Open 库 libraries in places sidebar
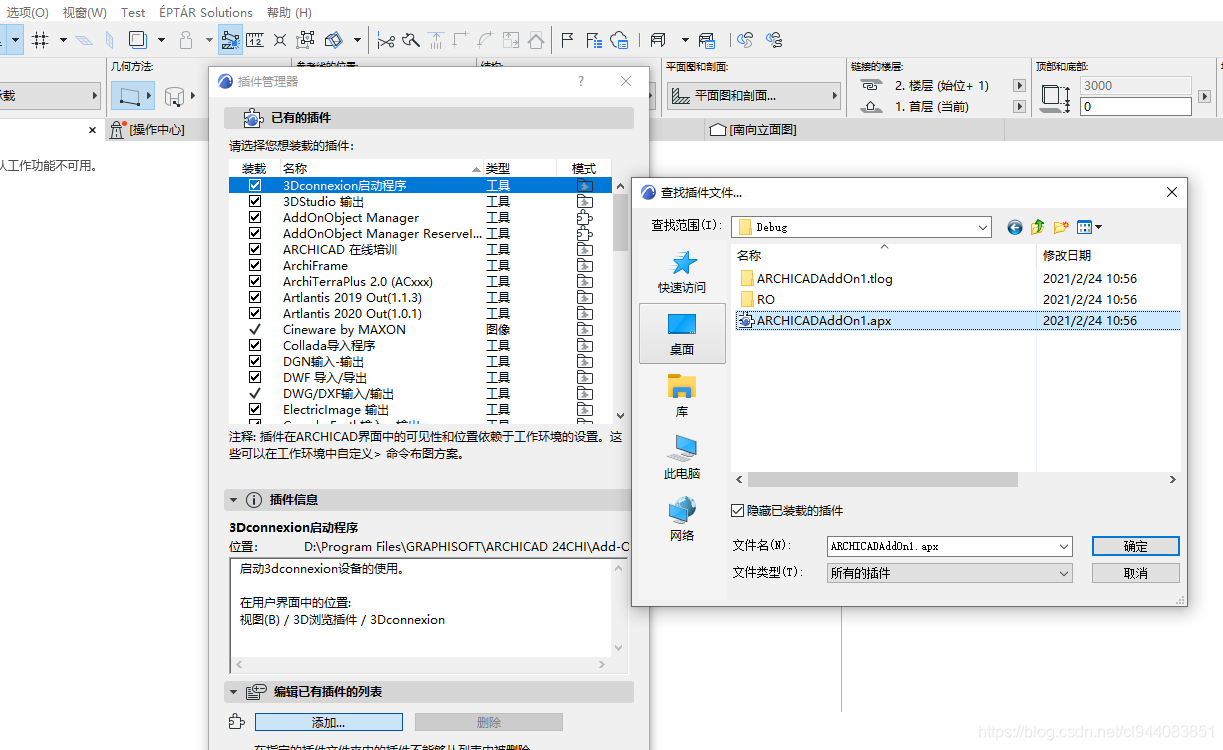Image resolution: width=1223 pixels, height=750 pixels. click(682, 396)
